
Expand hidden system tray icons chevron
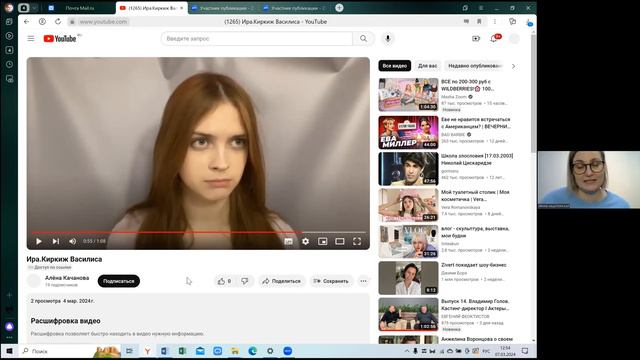(x=407, y=351)
